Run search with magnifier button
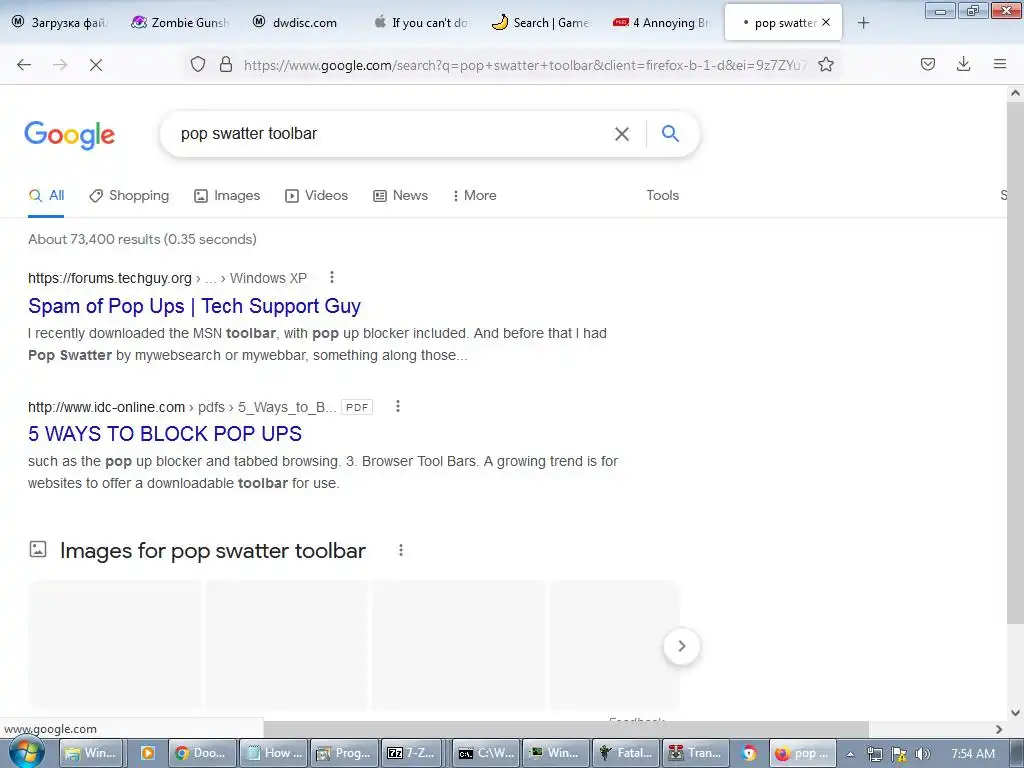 point(671,134)
